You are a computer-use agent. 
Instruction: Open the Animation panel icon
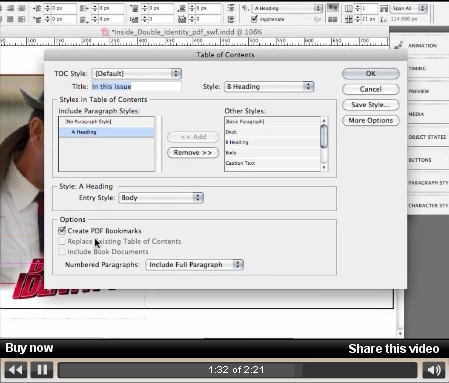pos(398,46)
